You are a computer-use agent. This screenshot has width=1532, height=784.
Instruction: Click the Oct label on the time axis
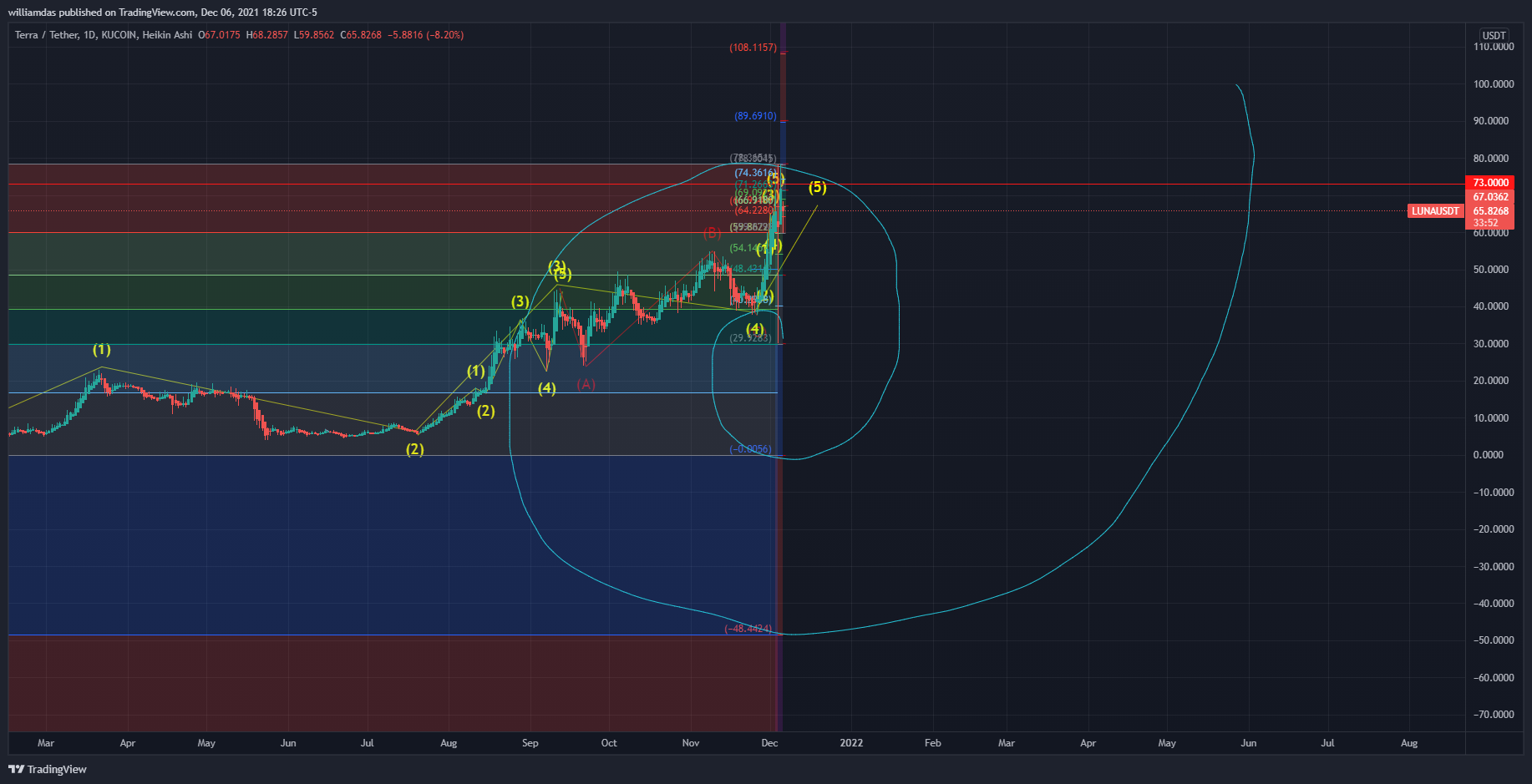[x=609, y=743]
